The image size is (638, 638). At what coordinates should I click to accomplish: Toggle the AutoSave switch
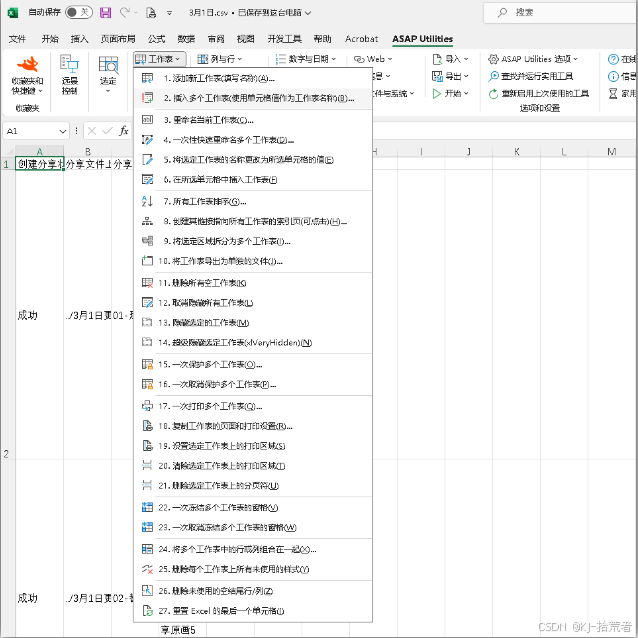tap(79, 13)
